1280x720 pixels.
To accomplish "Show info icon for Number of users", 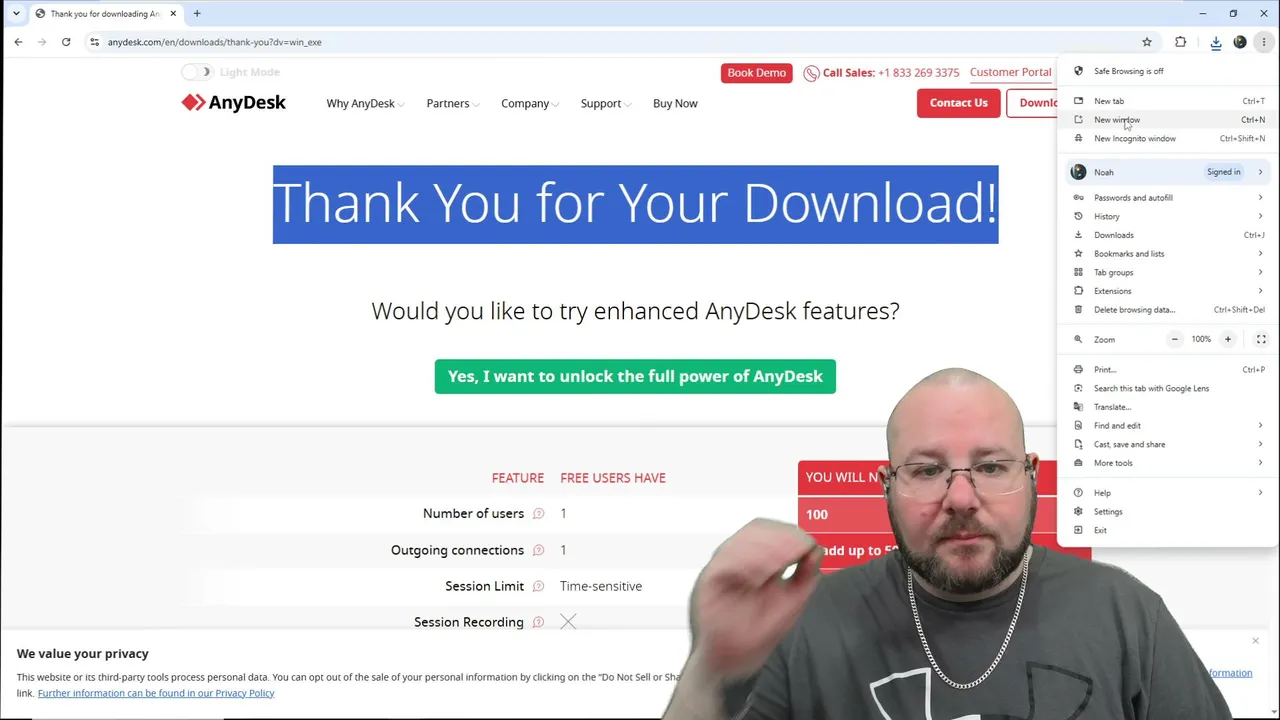I will [x=538, y=514].
